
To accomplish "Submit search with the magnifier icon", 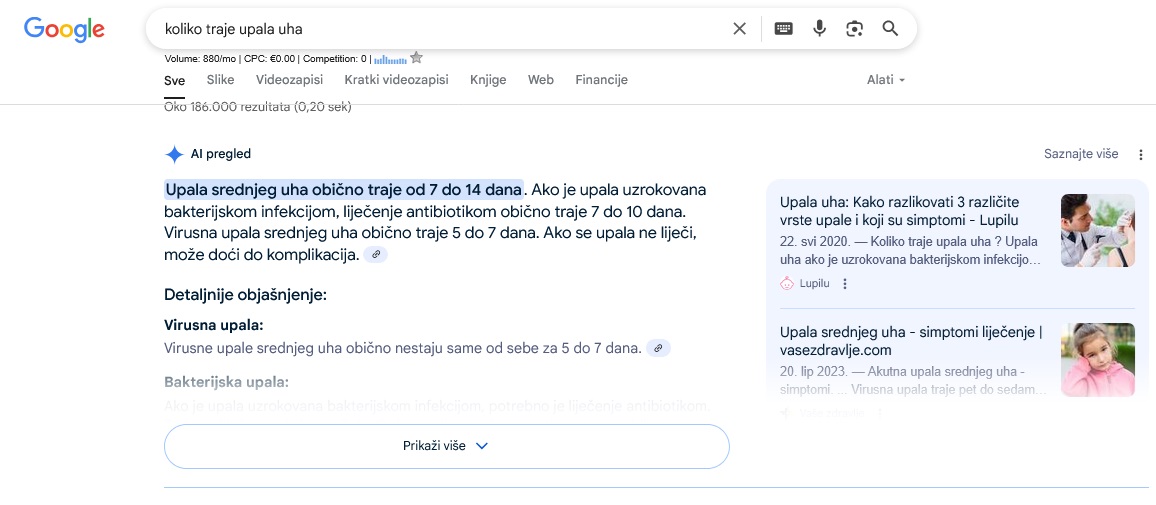I will [891, 29].
